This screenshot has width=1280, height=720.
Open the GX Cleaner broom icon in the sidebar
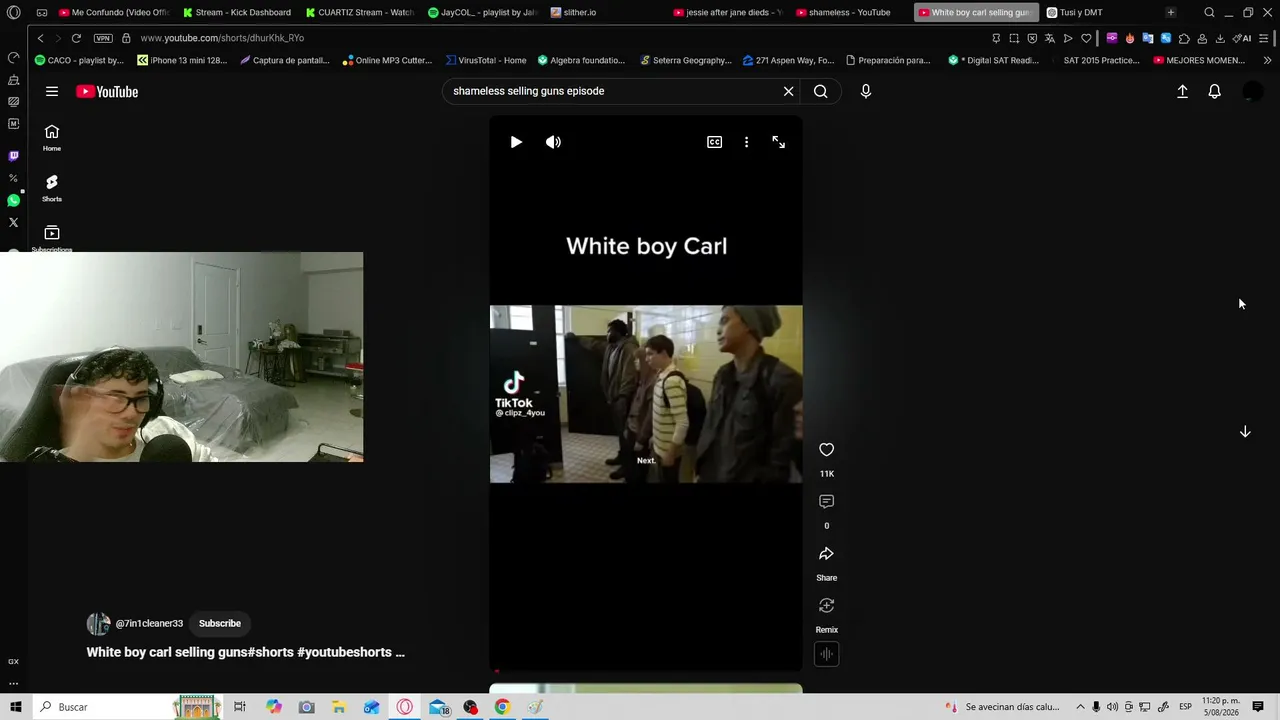pos(13,80)
